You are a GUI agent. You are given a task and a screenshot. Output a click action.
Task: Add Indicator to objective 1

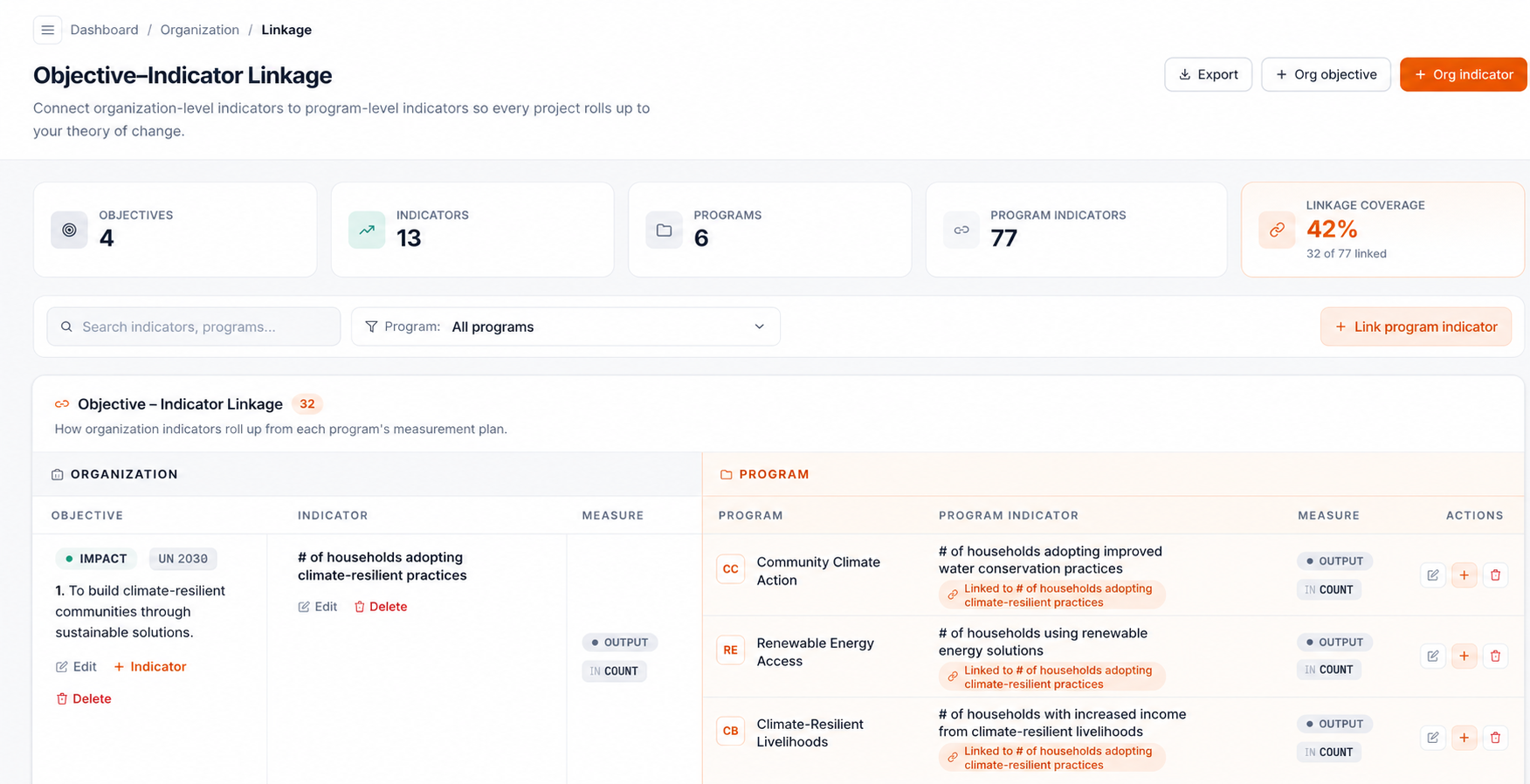tap(150, 666)
